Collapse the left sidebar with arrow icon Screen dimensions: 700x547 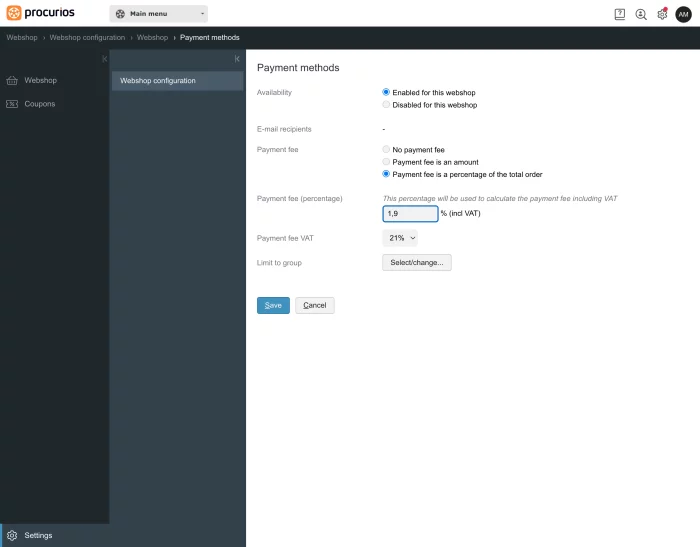click(104, 59)
